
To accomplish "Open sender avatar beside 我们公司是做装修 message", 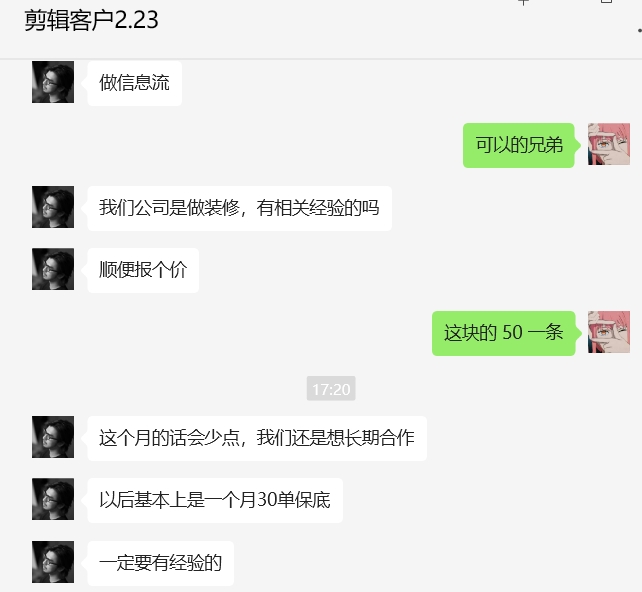I will click(x=53, y=207).
